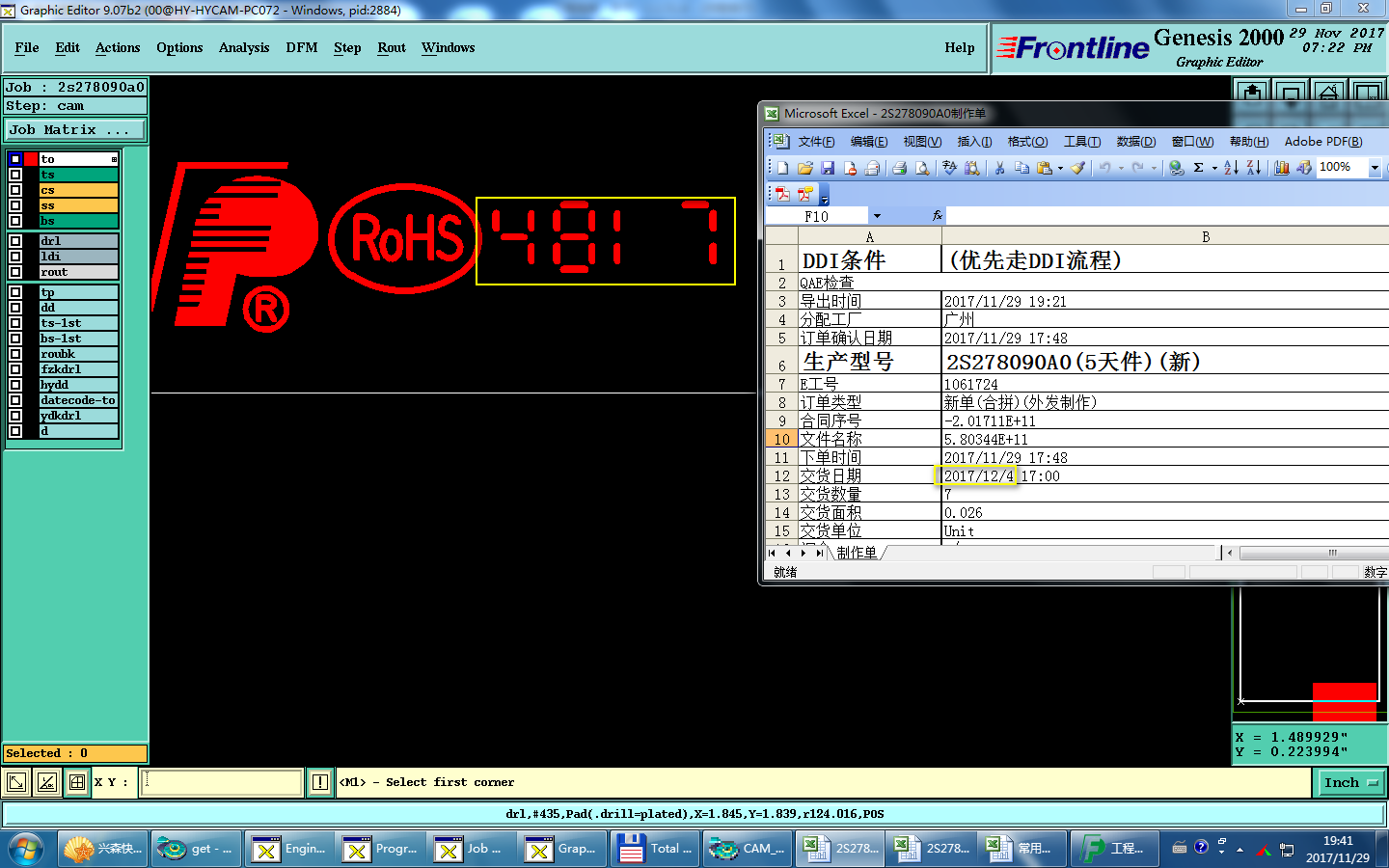Click Excel's Sort Ascending A-Z icon
Image resolution: width=1389 pixels, height=868 pixels.
[x=1232, y=168]
